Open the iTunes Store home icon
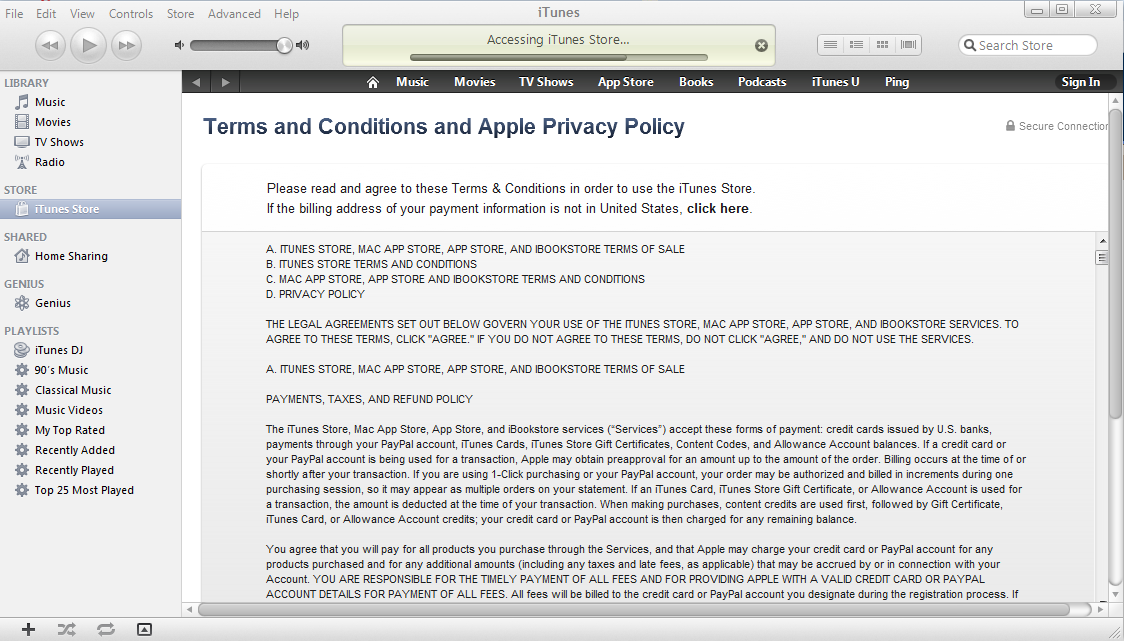1124x641 pixels. (x=372, y=82)
